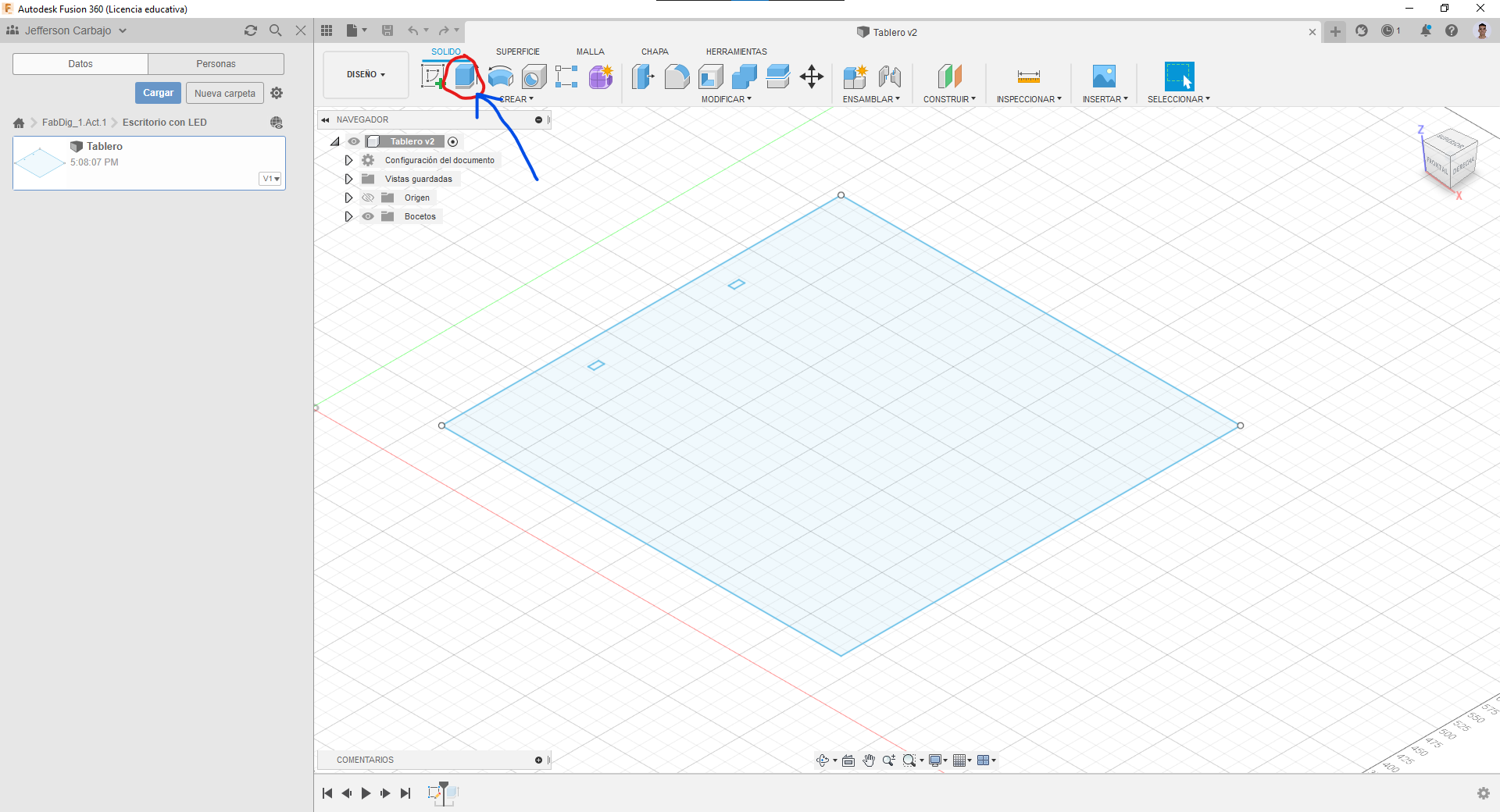This screenshot has height=812, width=1500.
Task: Open the purple Create Form tool
Action: [x=601, y=77]
